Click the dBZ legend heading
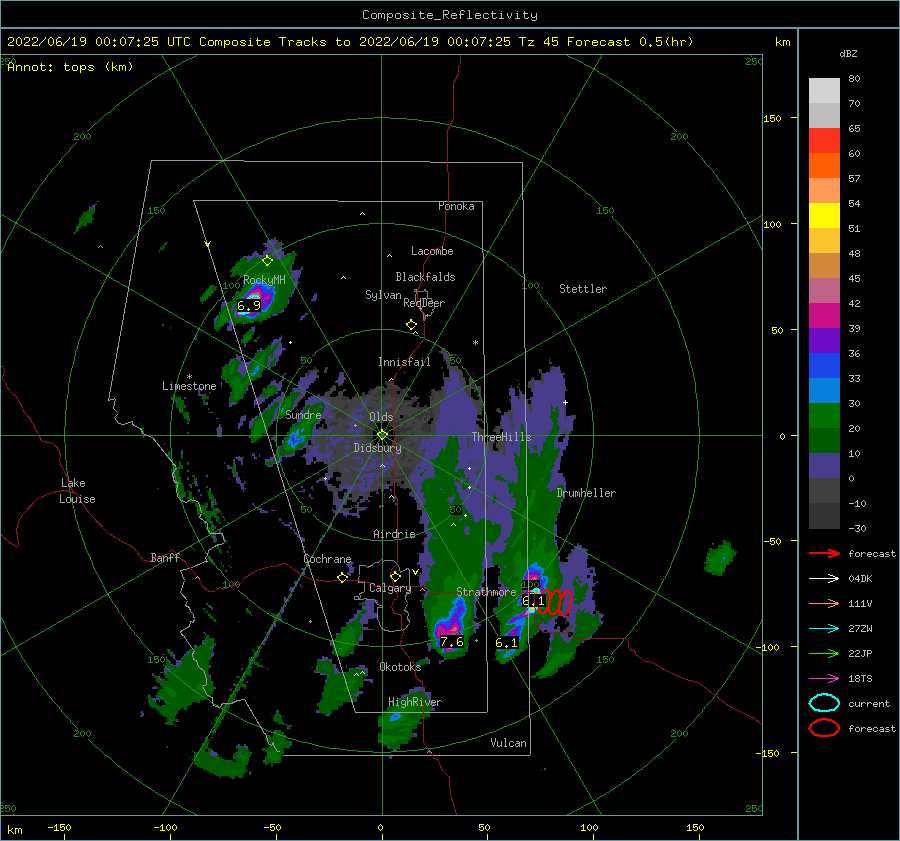900x841 pixels. coord(848,54)
